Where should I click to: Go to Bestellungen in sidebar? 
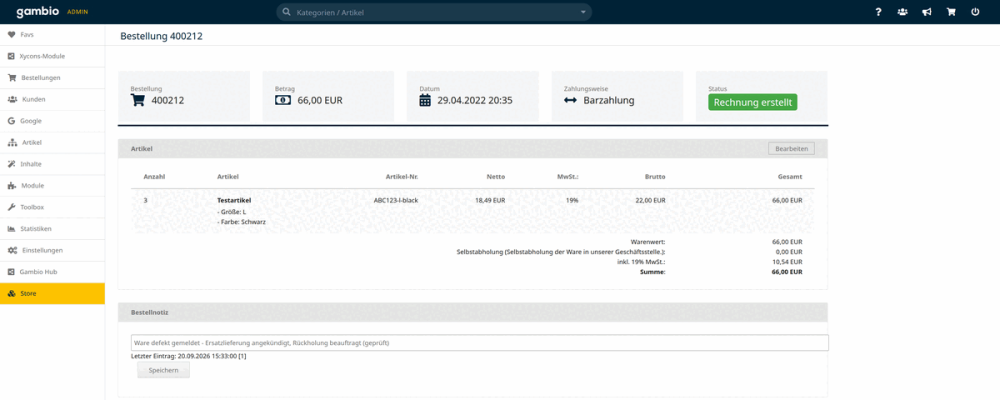[52, 78]
